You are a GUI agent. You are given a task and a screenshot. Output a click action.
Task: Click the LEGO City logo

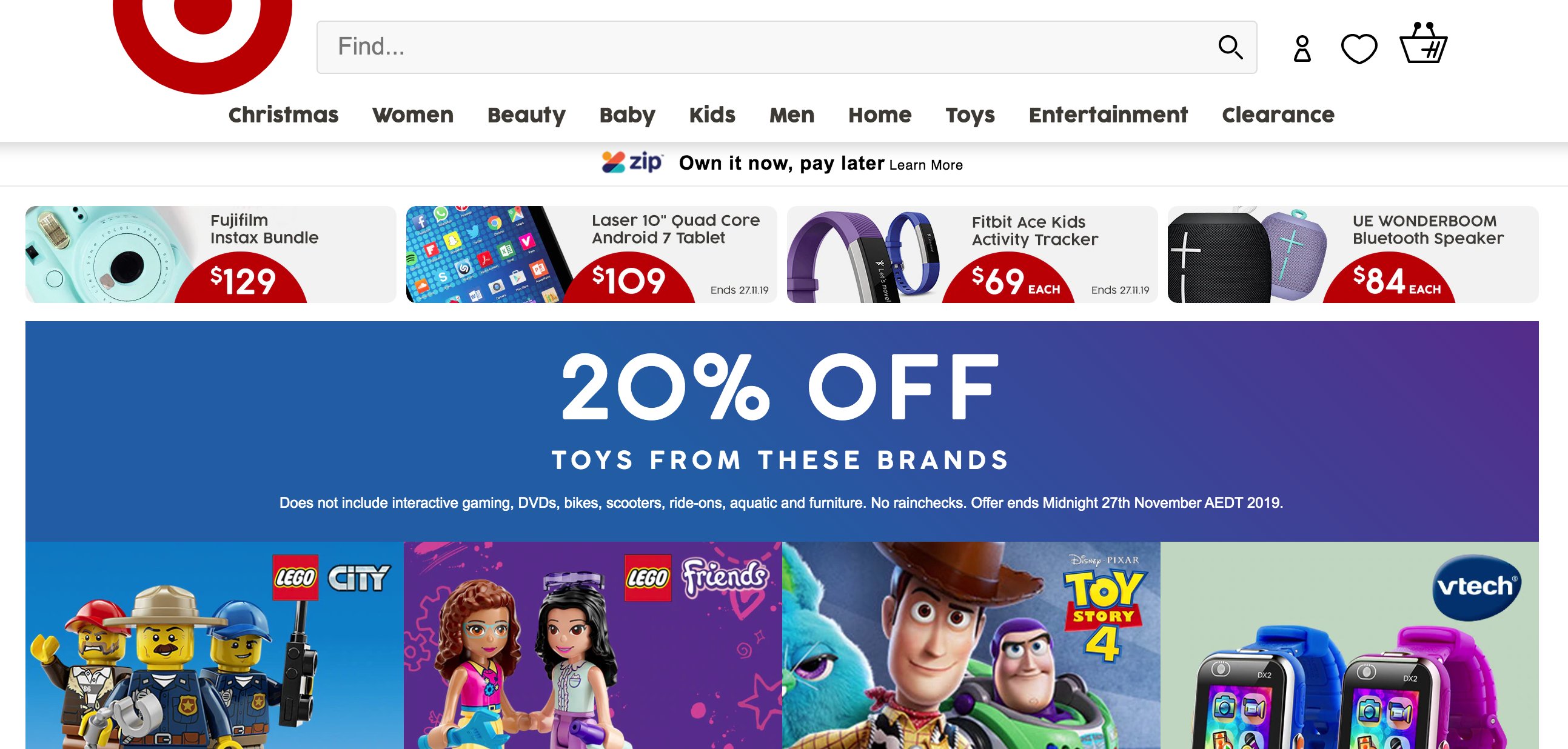(x=332, y=578)
